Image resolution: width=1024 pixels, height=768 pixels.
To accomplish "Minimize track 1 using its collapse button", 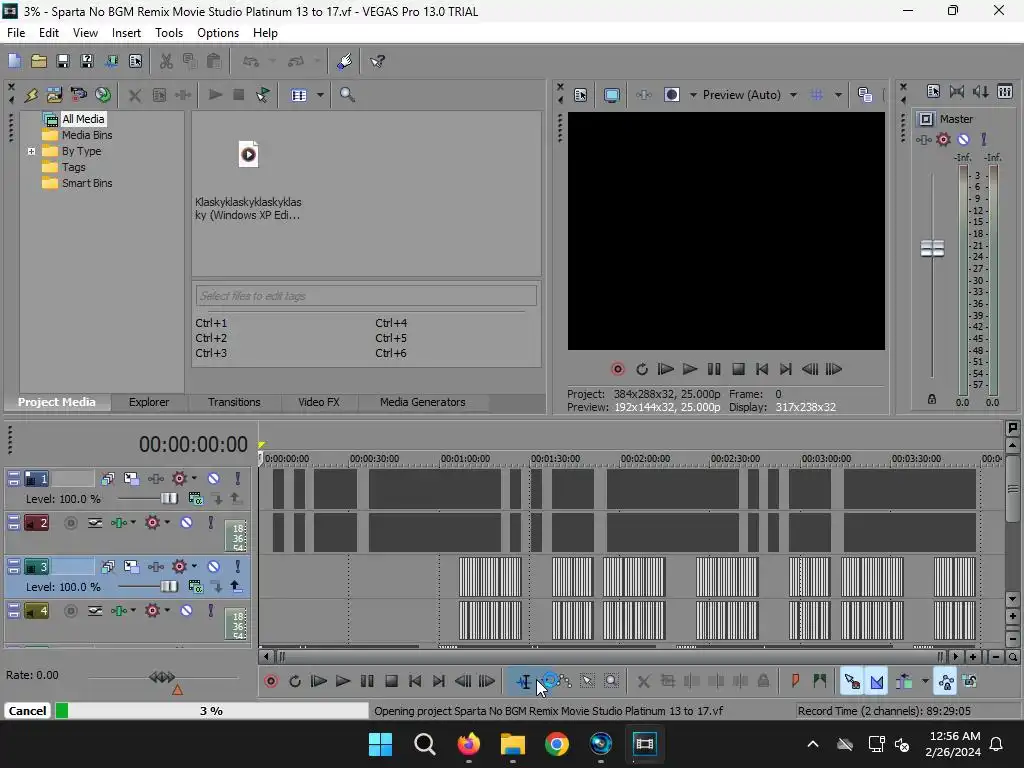I will click(14, 479).
